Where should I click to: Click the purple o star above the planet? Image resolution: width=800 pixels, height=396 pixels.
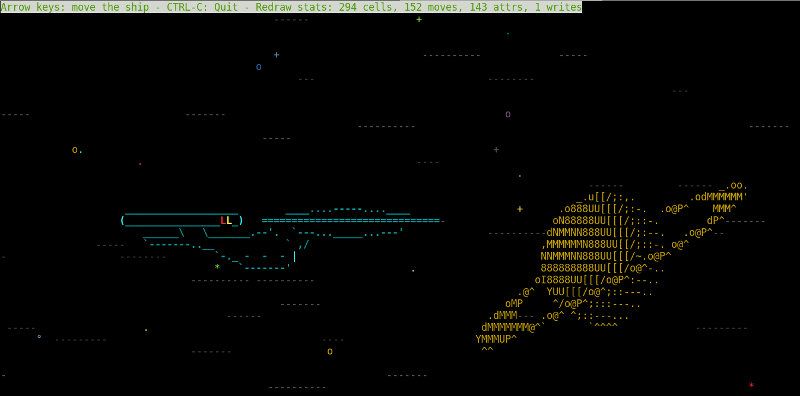pos(508,114)
